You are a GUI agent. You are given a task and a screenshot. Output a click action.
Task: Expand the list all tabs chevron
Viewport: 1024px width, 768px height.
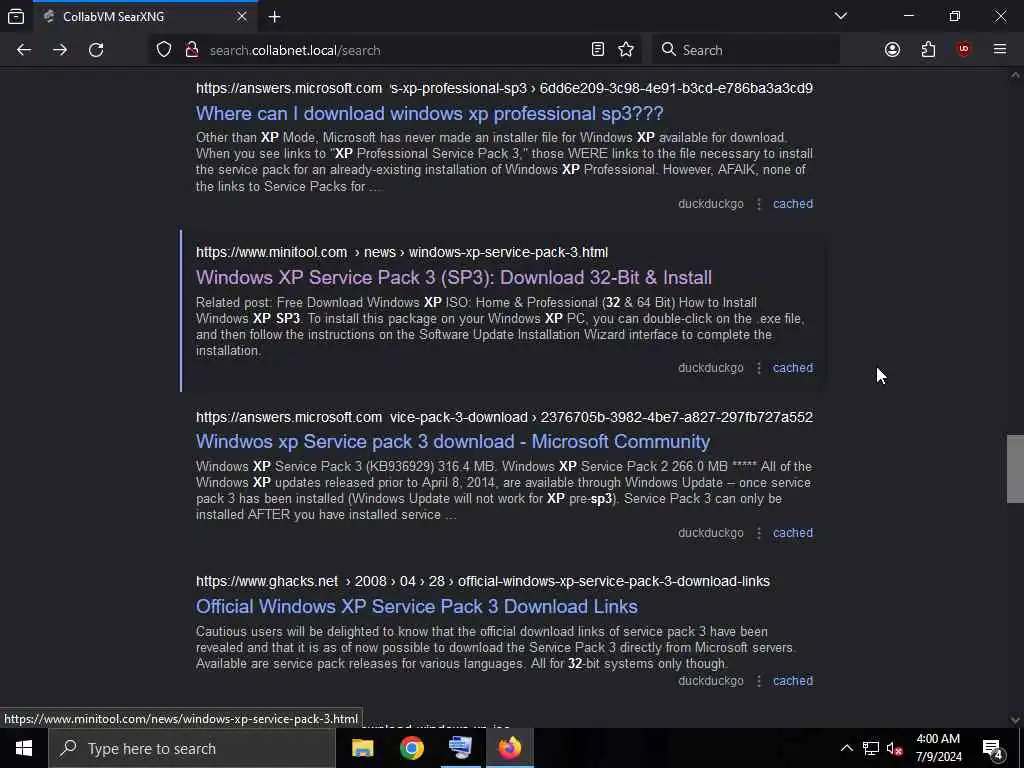pyautogui.click(x=840, y=16)
